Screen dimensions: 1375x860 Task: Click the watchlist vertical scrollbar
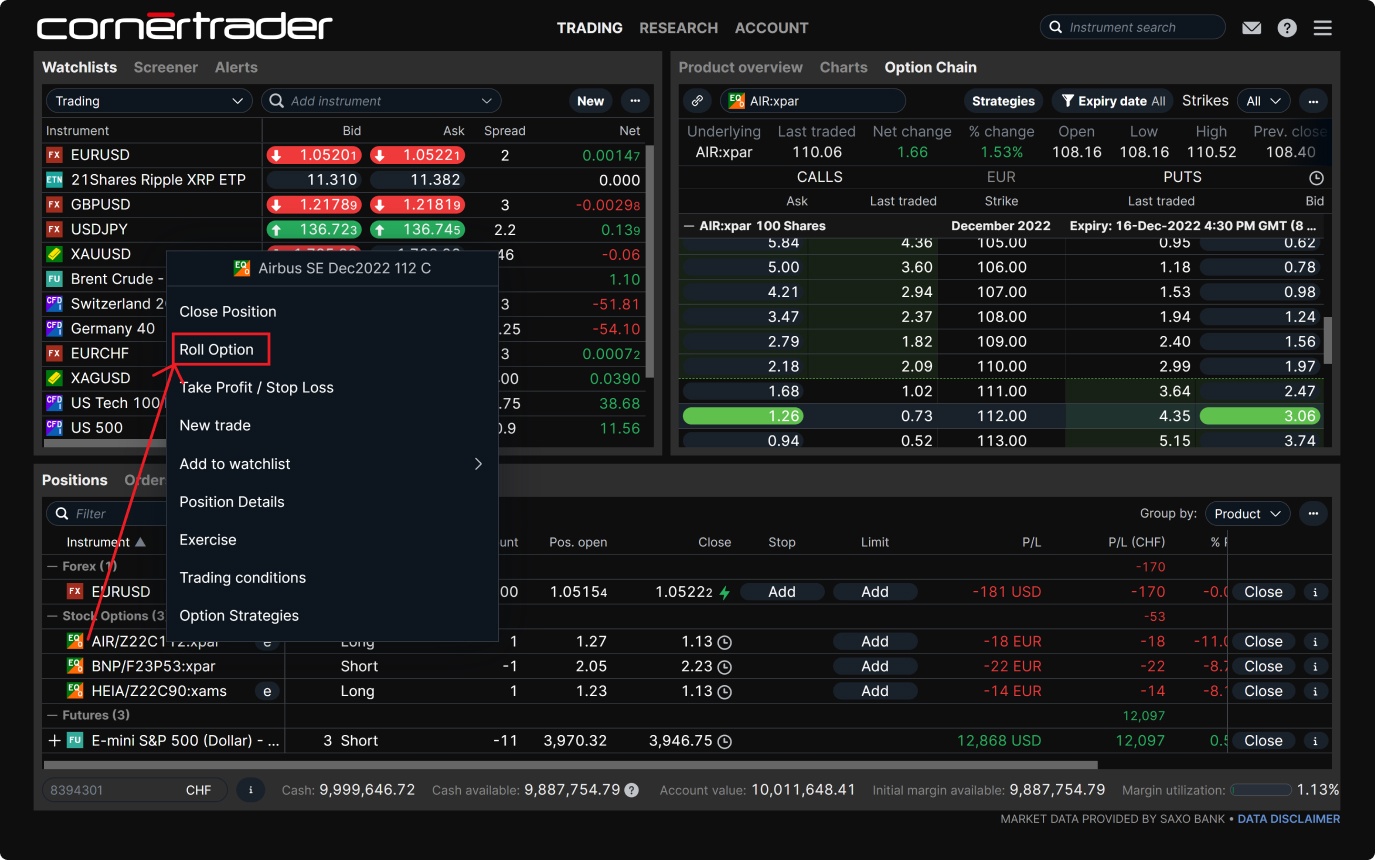(650, 262)
